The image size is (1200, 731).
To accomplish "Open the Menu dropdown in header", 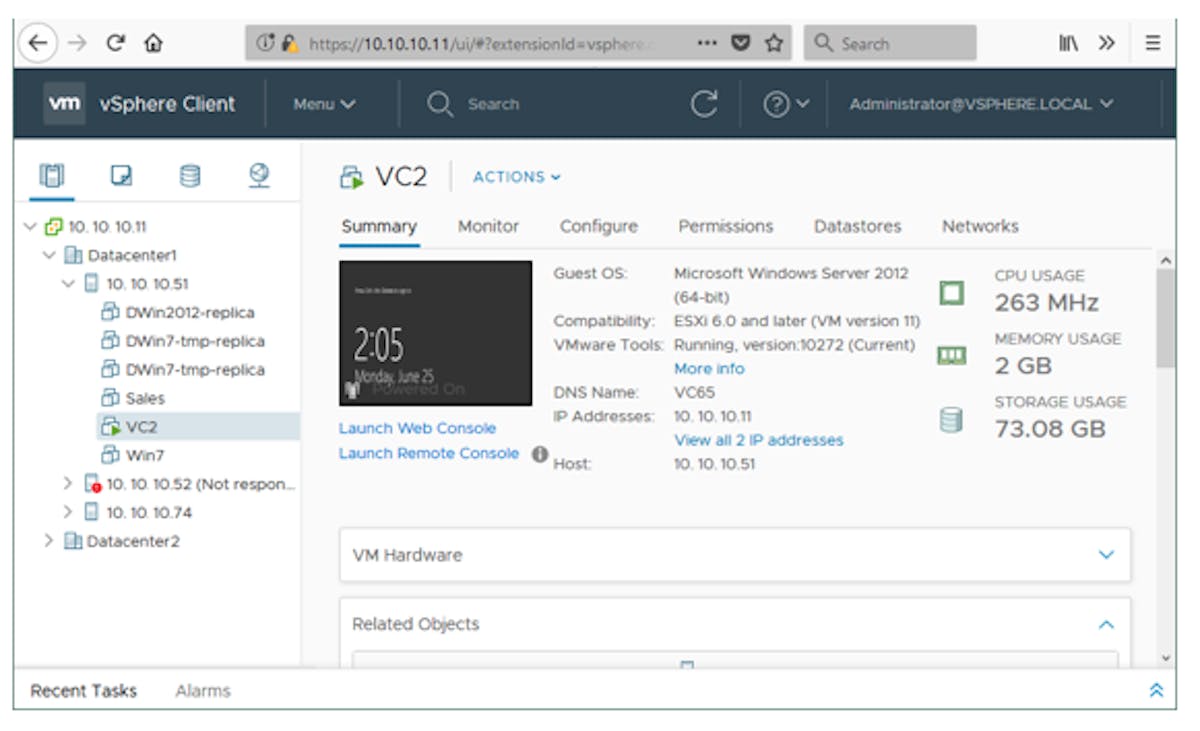I will click(324, 104).
